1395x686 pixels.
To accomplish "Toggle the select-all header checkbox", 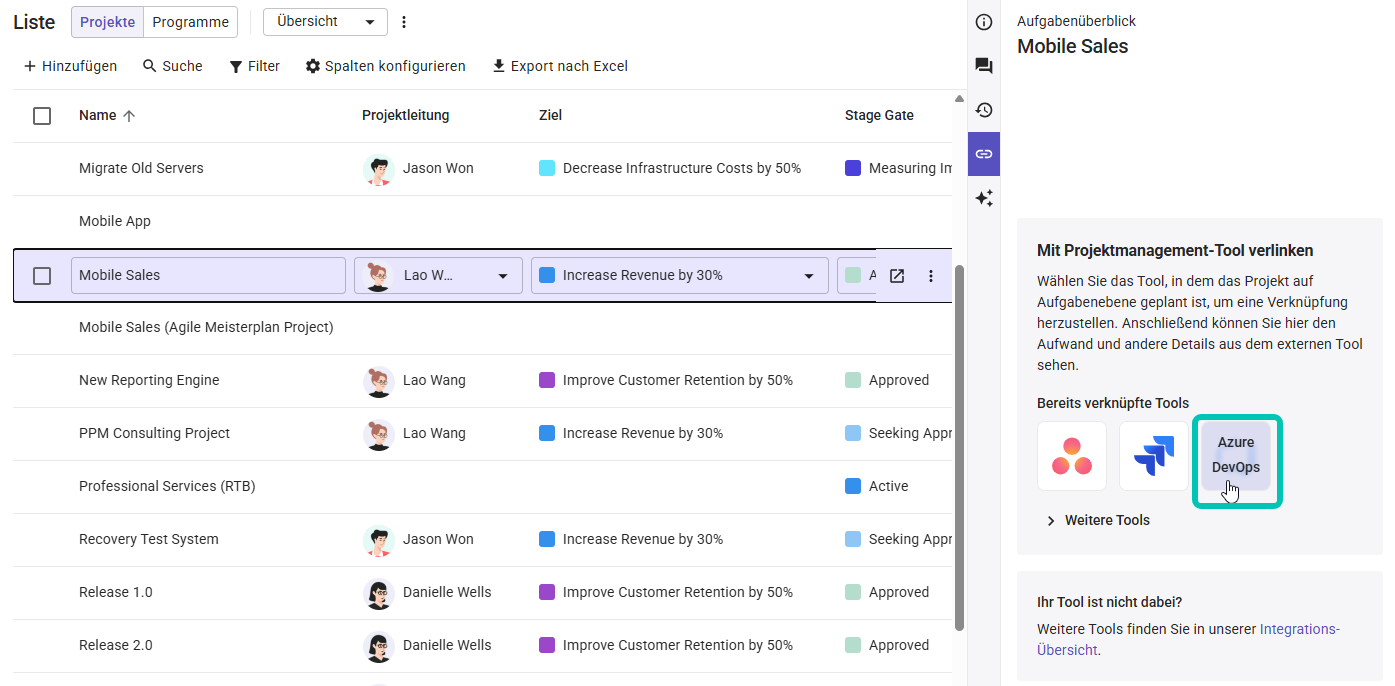I will pos(42,116).
